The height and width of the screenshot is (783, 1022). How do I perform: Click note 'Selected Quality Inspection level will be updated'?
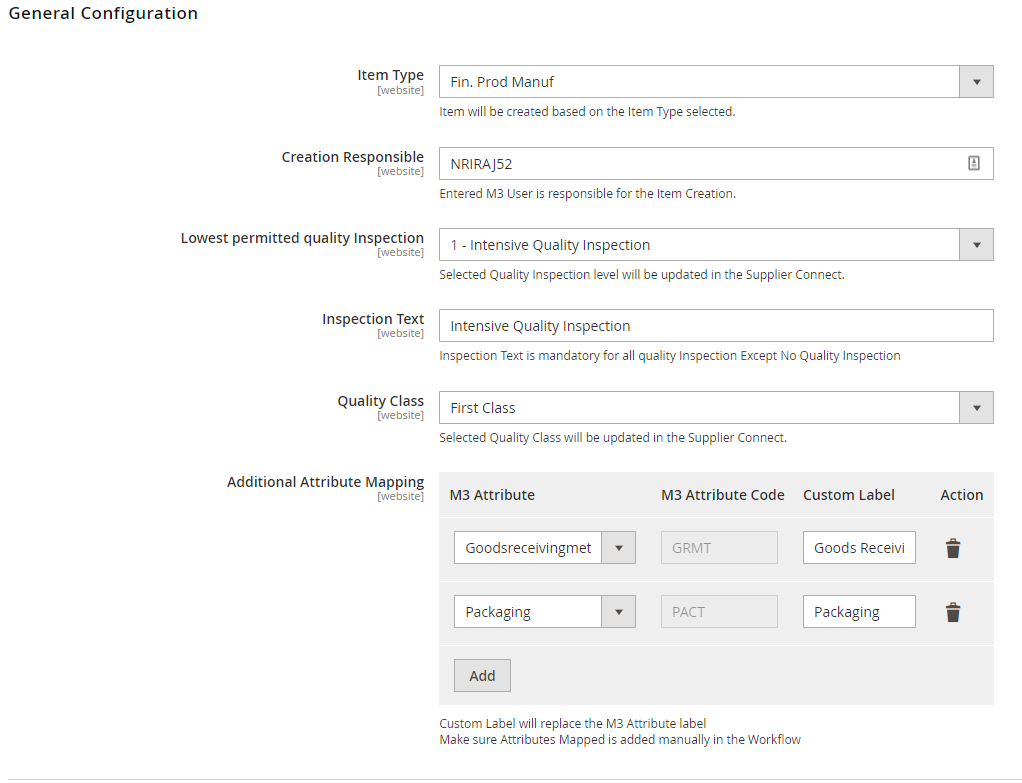pos(642,274)
